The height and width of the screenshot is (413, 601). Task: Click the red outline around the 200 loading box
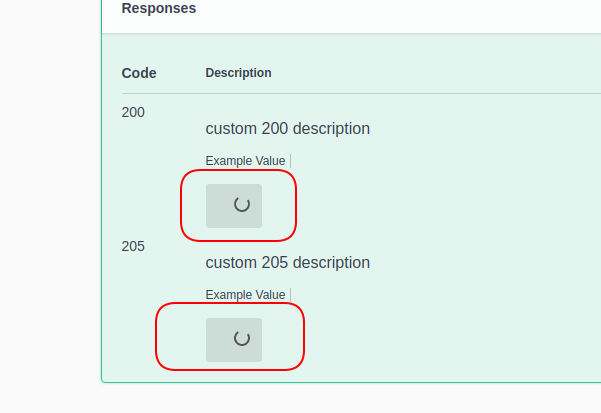(x=238, y=170)
